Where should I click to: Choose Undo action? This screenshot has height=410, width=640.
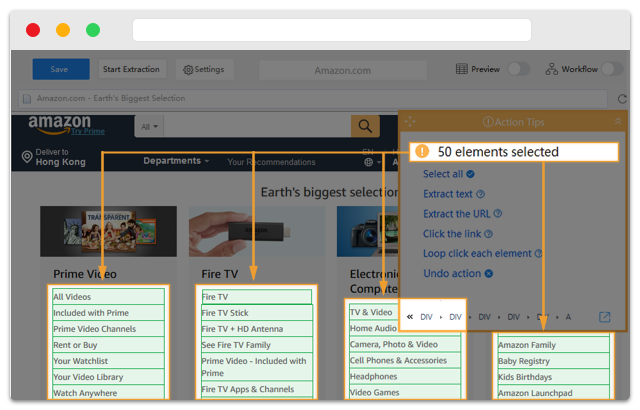pos(452,273)
